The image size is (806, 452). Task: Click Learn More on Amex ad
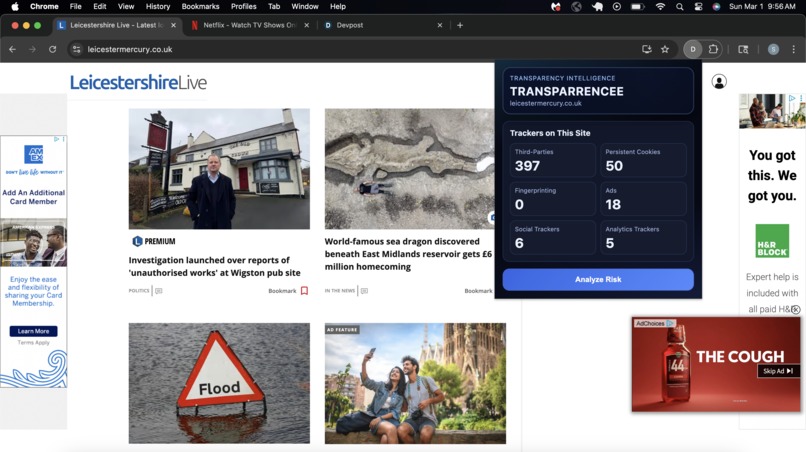coord(33,331)
